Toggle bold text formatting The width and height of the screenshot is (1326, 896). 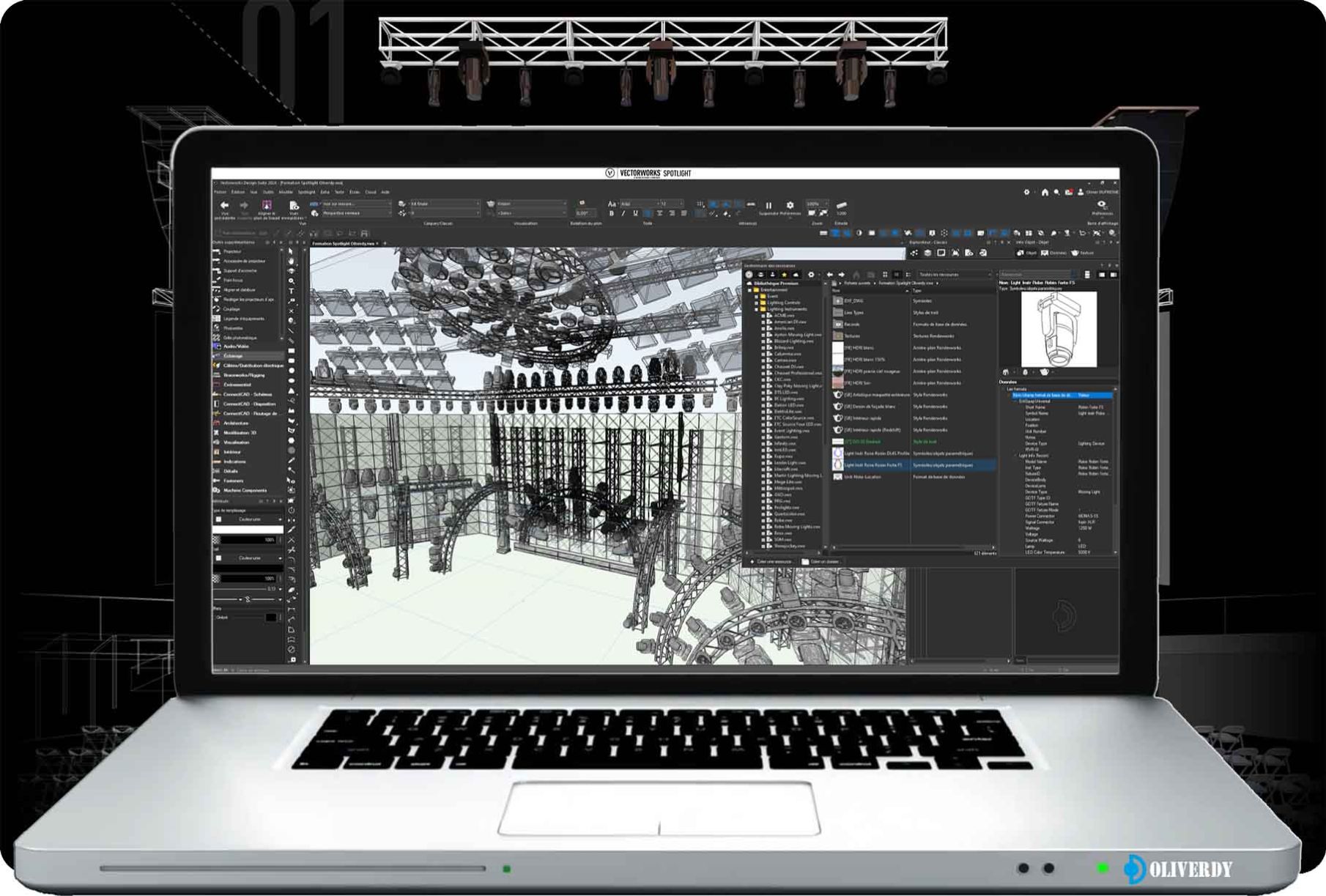(x=612, y=212)
